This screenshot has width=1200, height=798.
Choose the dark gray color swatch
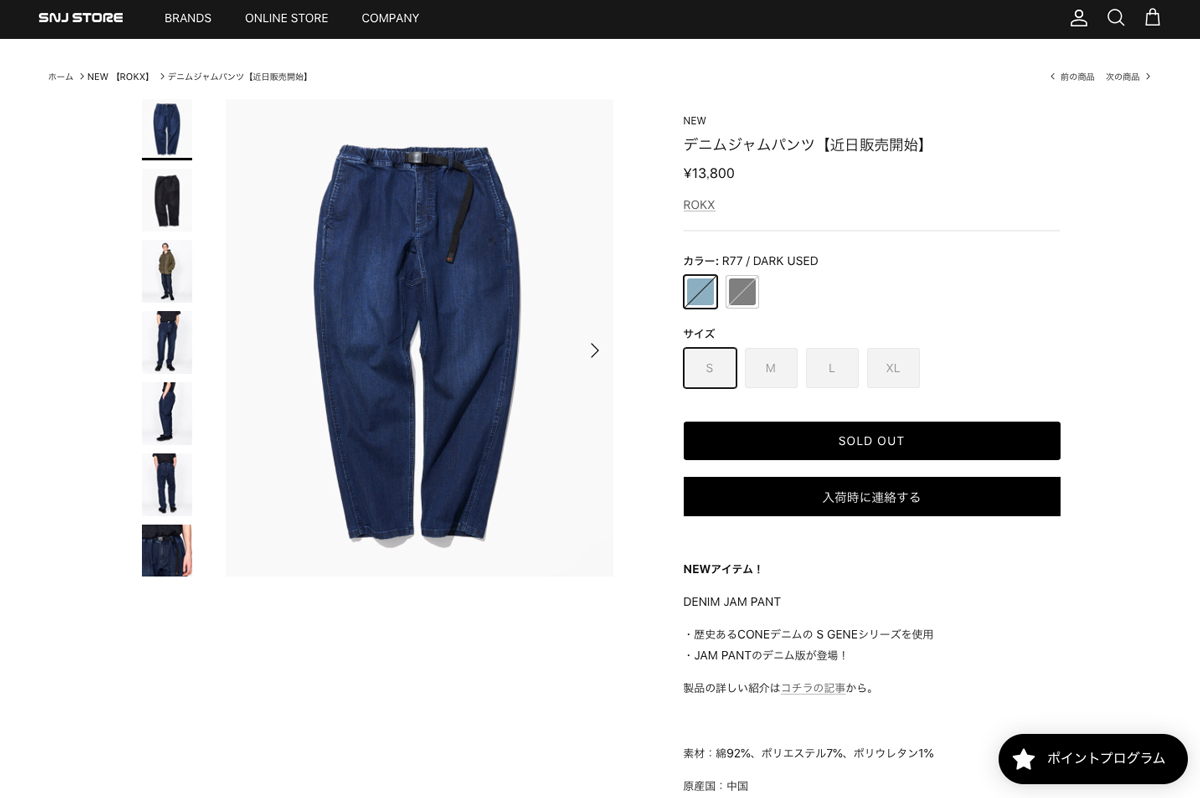point(742,292)
